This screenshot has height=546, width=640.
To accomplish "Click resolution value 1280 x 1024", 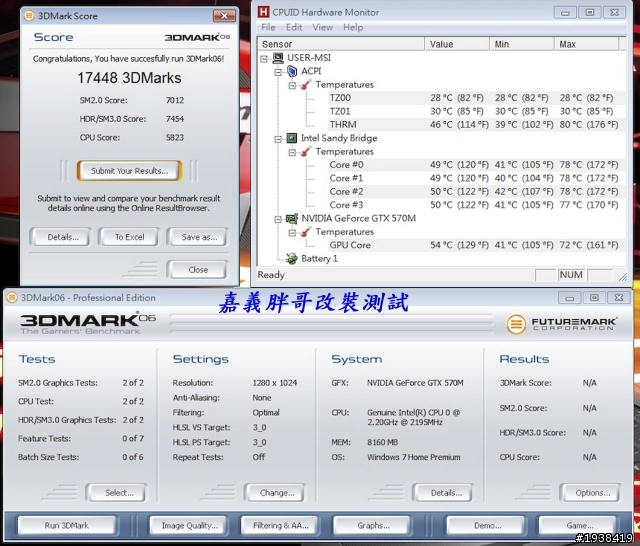I will click(x=275, y=383).
